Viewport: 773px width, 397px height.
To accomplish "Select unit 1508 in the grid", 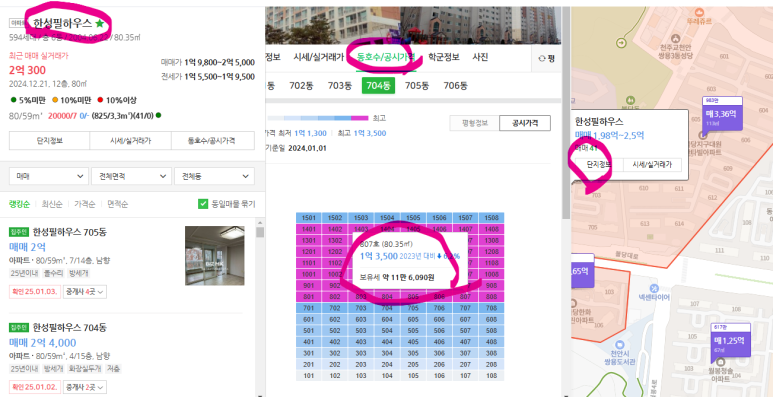I will point(491,217).
